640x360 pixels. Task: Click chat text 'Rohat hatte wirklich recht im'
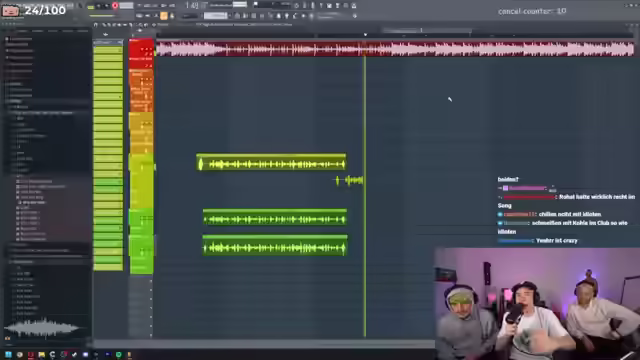click(597, 197)
